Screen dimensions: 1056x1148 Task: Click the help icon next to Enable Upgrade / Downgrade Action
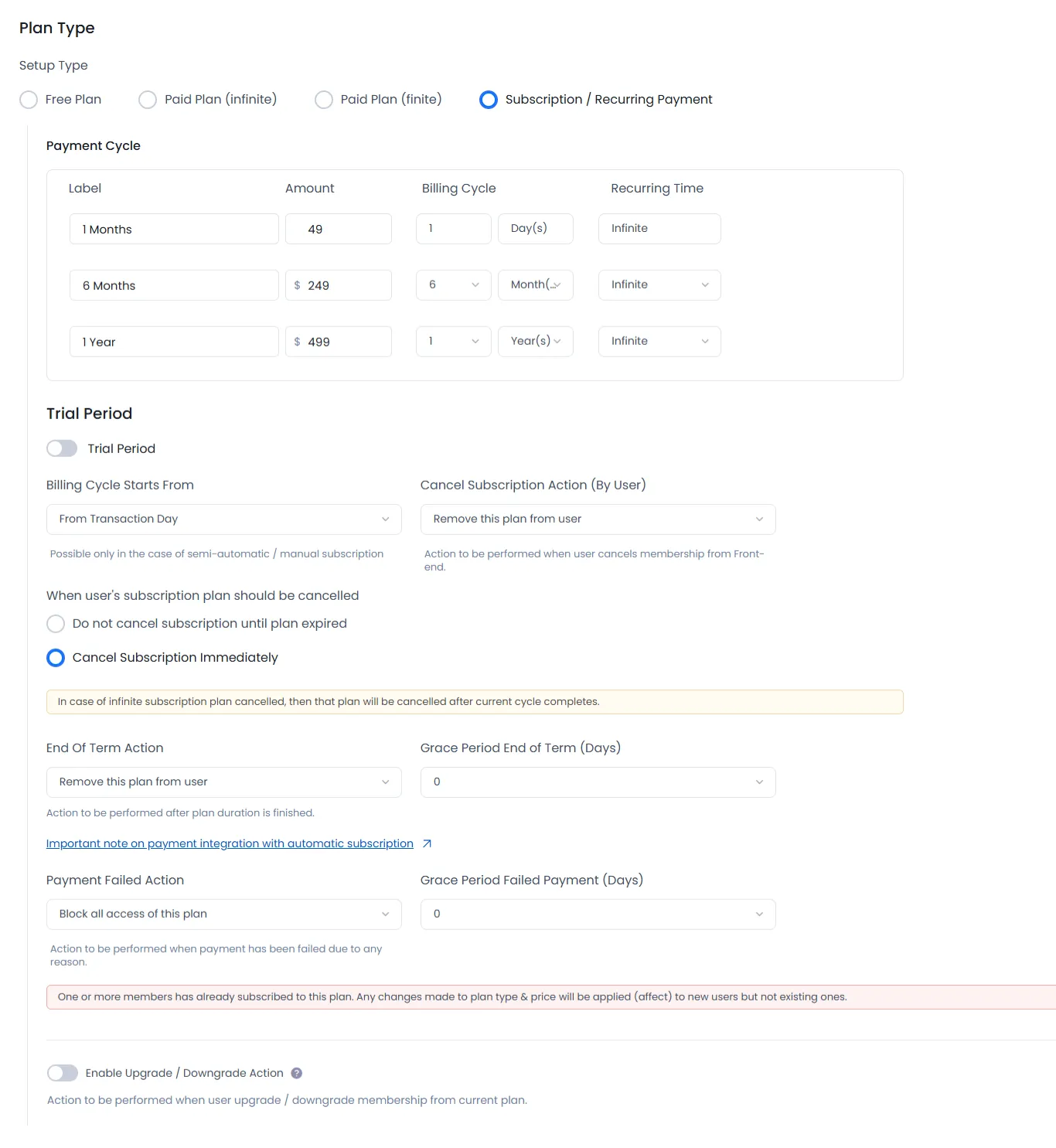296,1073
